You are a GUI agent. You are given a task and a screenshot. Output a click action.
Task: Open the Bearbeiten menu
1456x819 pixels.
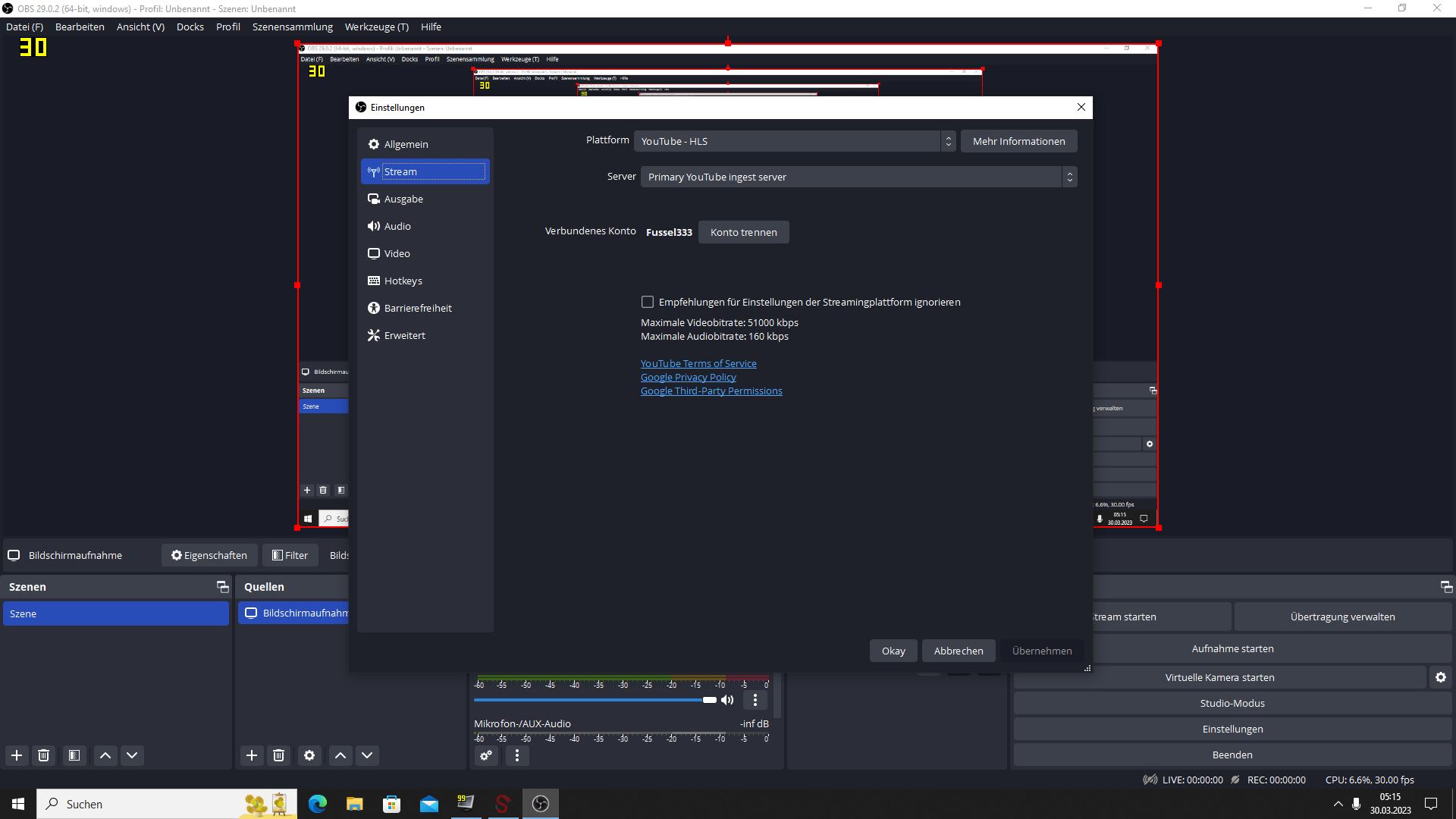click(80, 27)
